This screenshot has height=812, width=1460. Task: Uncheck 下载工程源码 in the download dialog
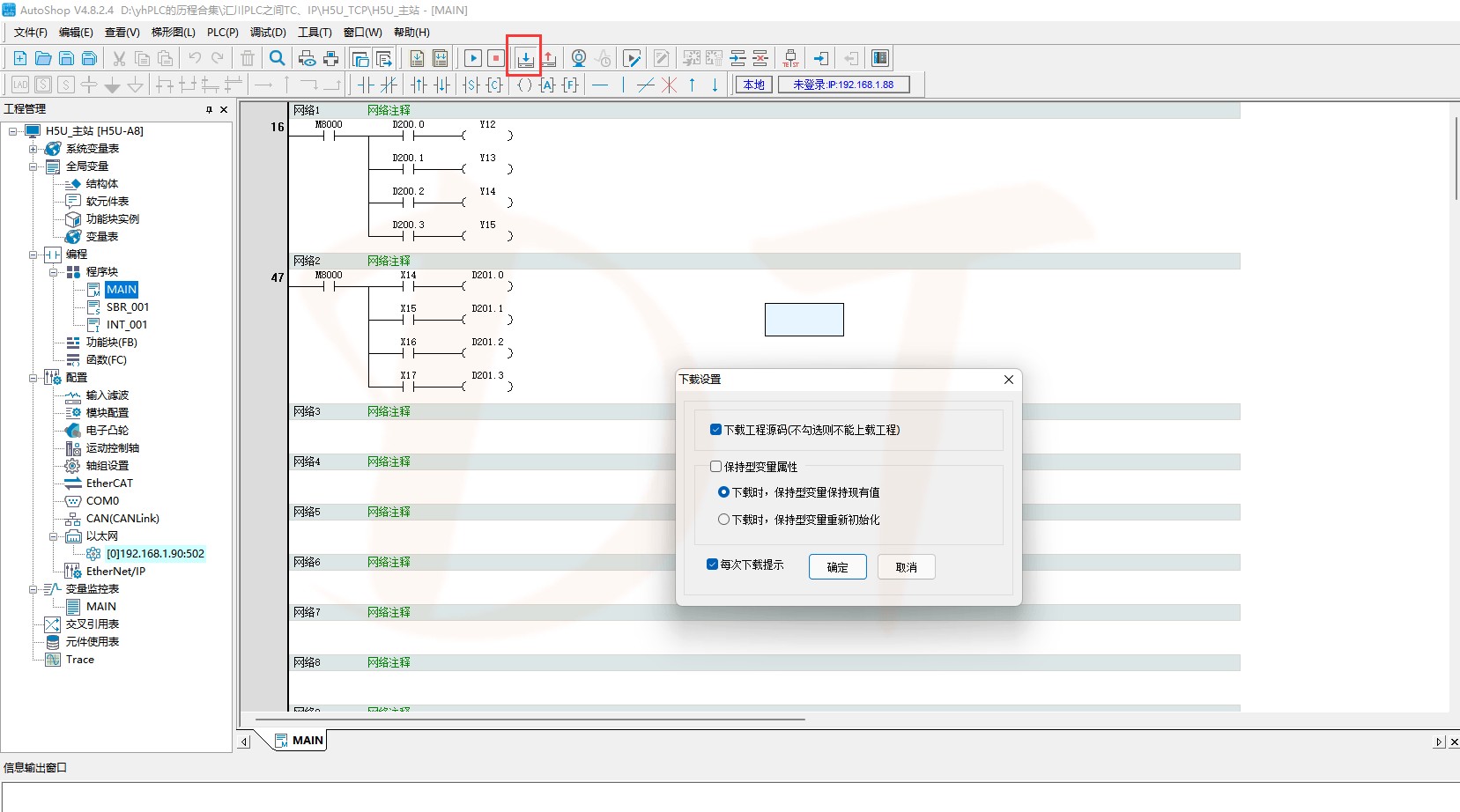[716, 429]
